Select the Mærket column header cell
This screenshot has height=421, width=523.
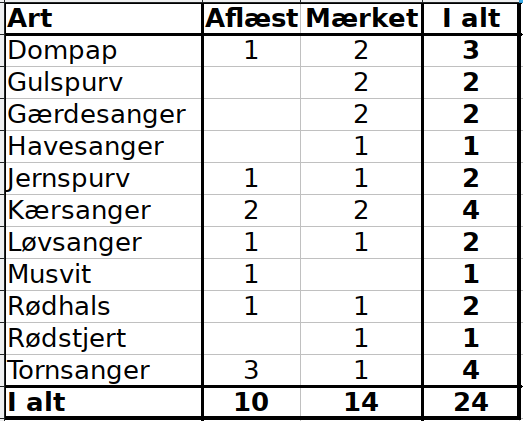pos(361,18)
